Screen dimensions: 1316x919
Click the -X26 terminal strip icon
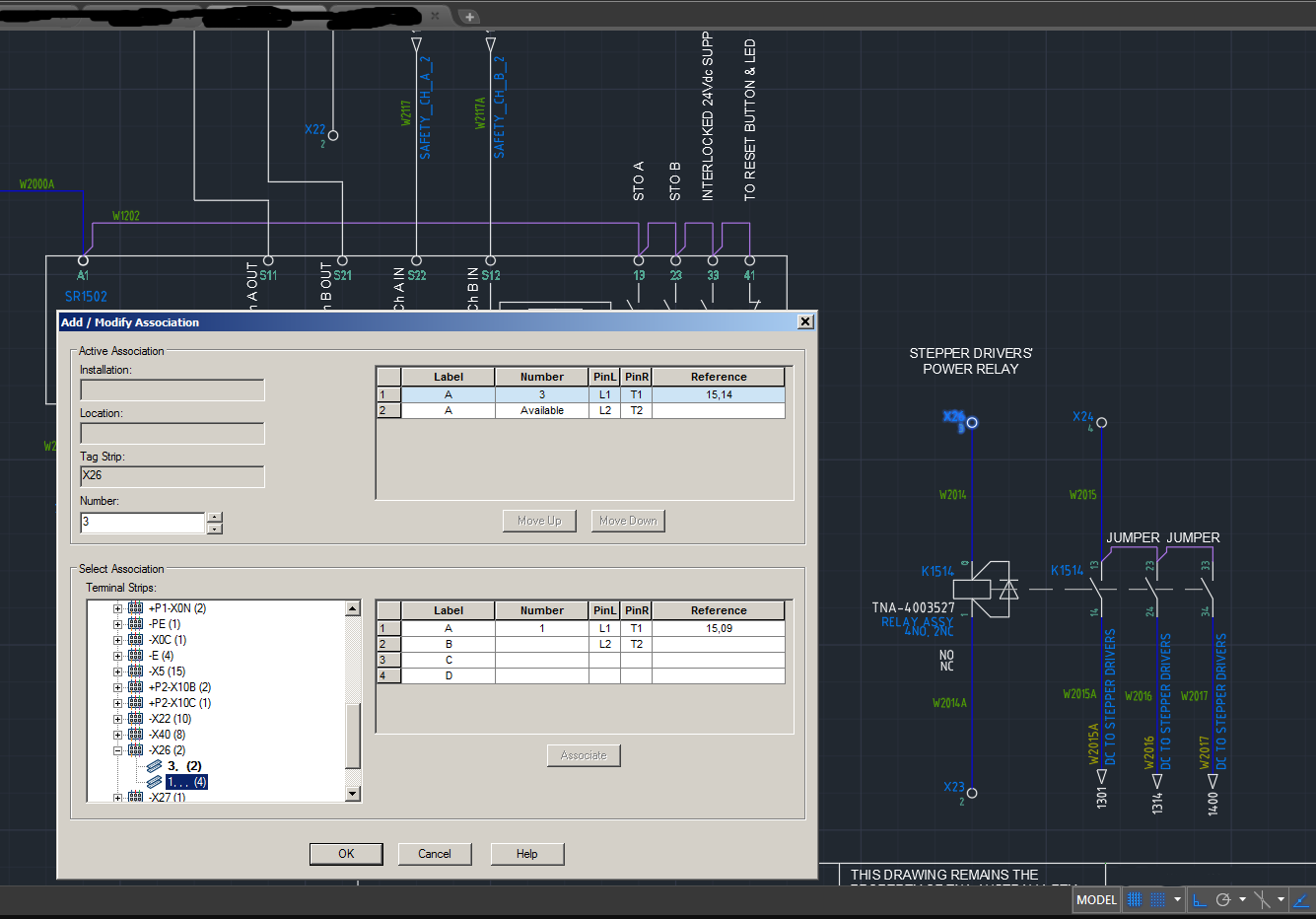pyautogui.click(x=135, y=749)
